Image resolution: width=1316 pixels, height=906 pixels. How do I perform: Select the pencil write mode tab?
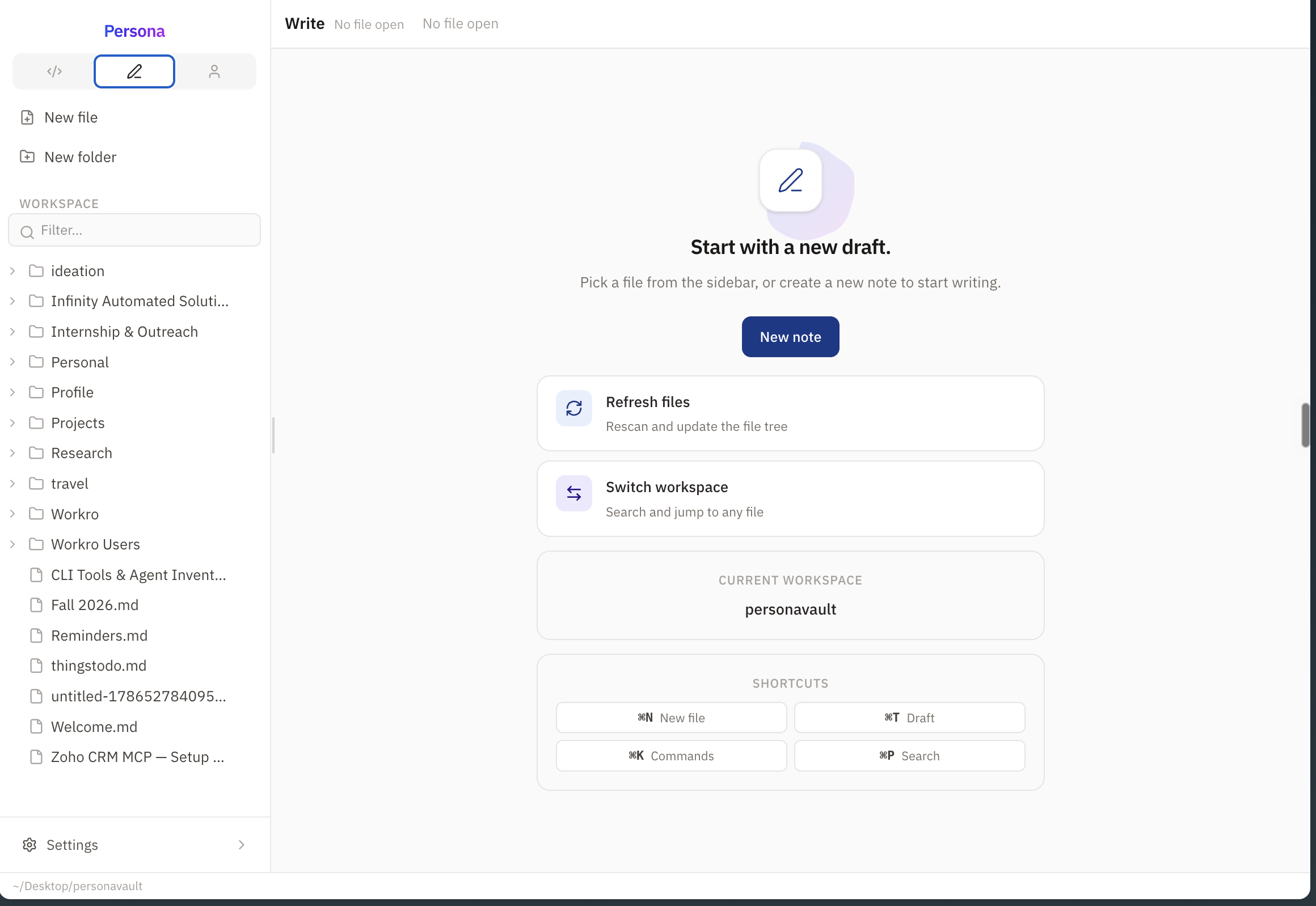point(134,71)
